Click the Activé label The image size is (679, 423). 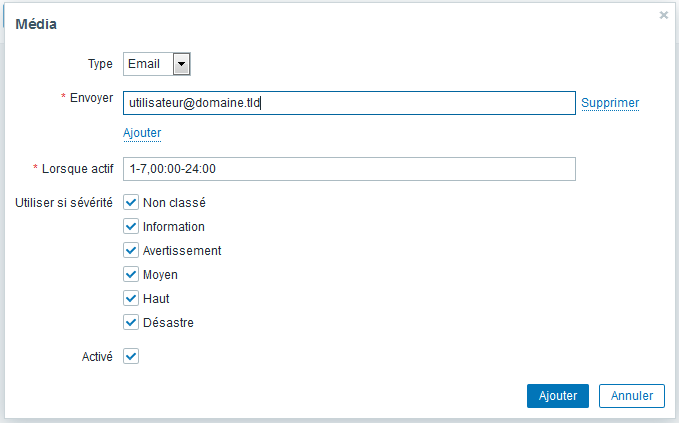point(97,357)
